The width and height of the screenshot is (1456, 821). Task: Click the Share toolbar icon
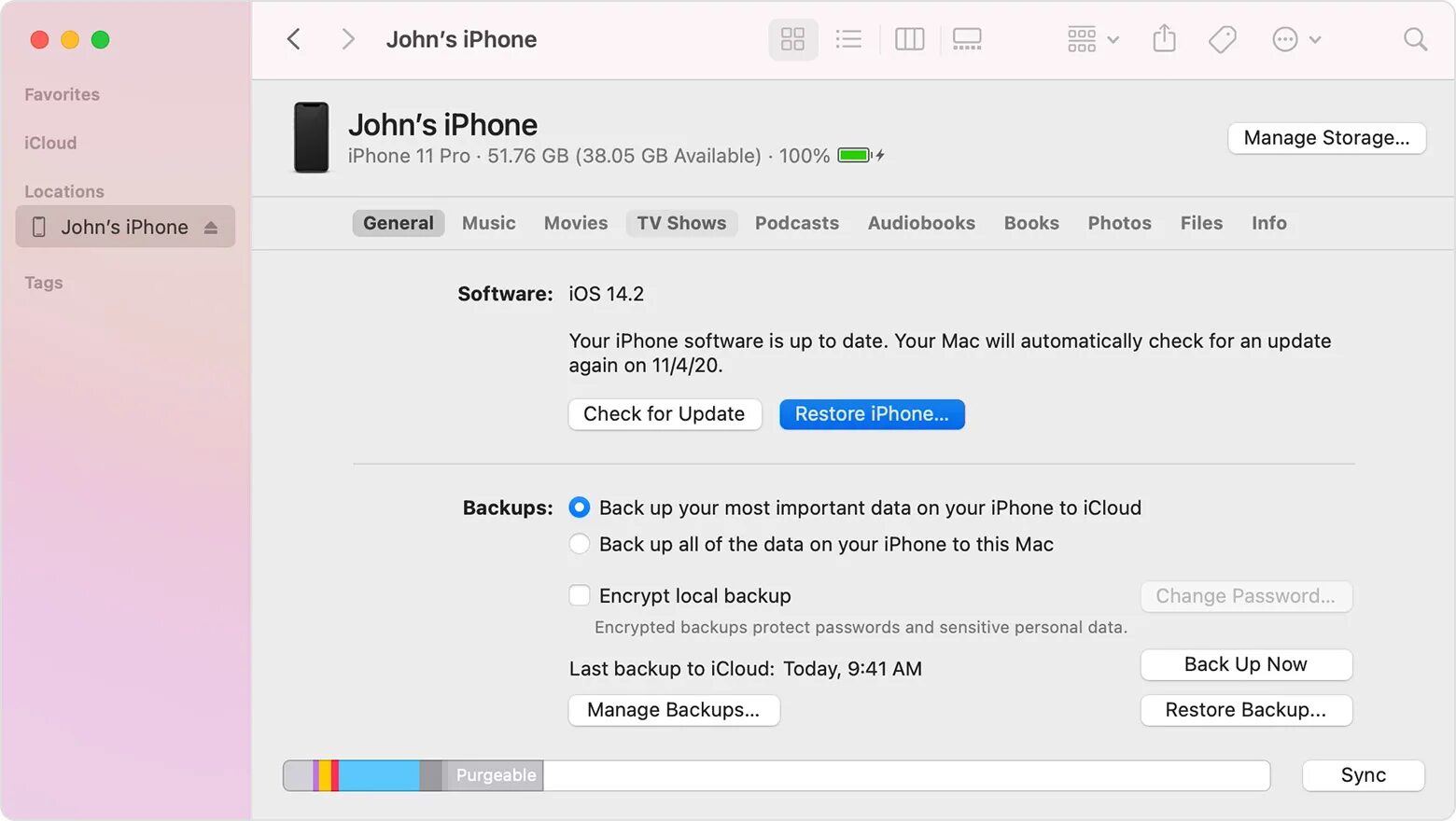click(x=1164, y=38)
